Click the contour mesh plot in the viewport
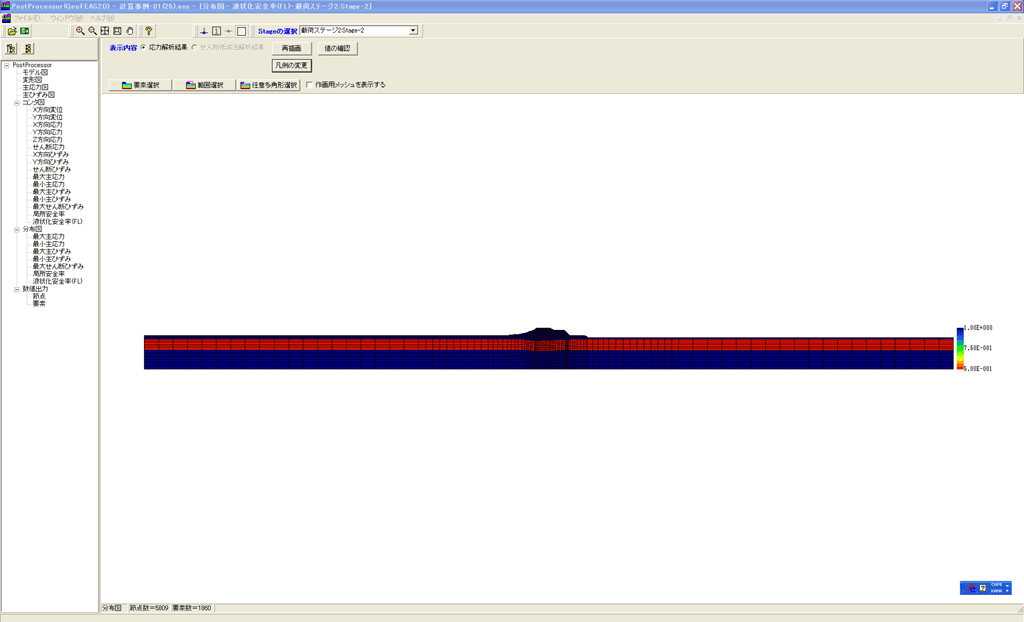 click(549, 349)
